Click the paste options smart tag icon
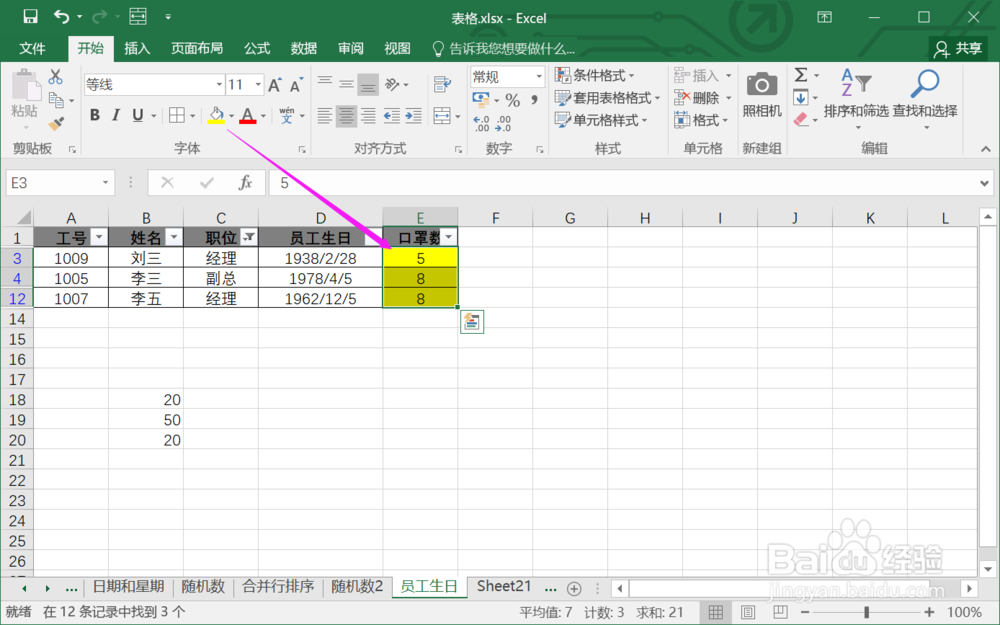The image size is (1000, 625). (472, 322)
